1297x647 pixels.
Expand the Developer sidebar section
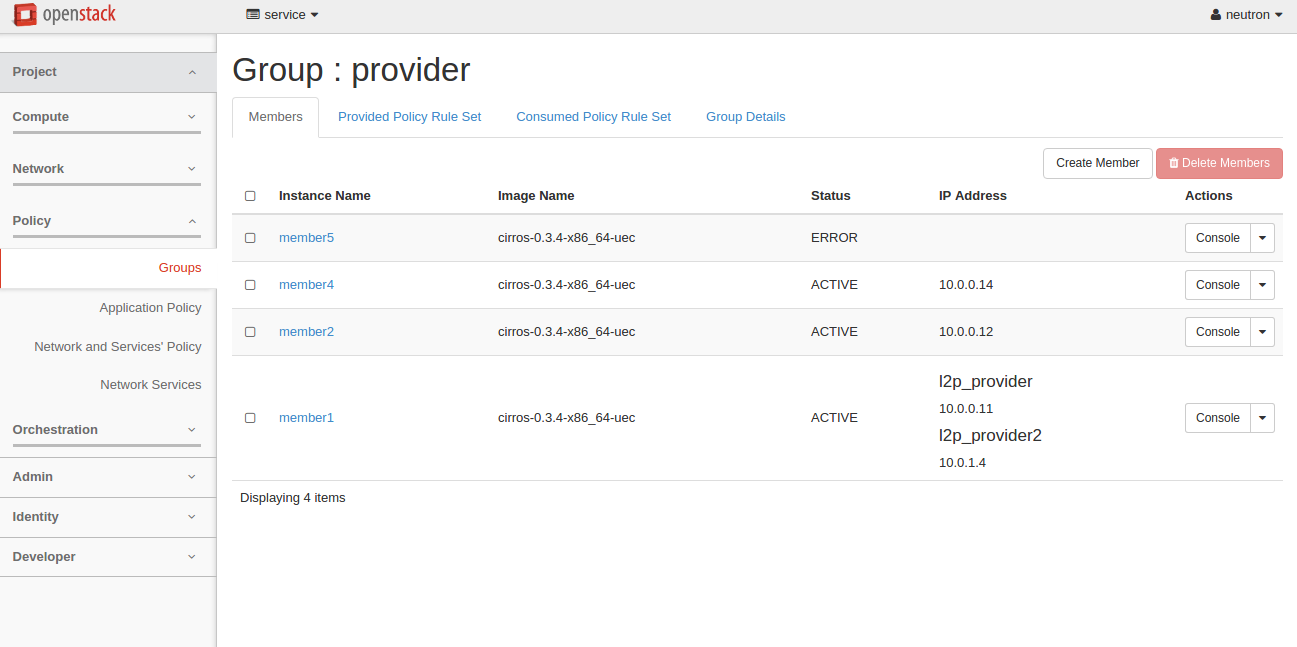[108, 557]
